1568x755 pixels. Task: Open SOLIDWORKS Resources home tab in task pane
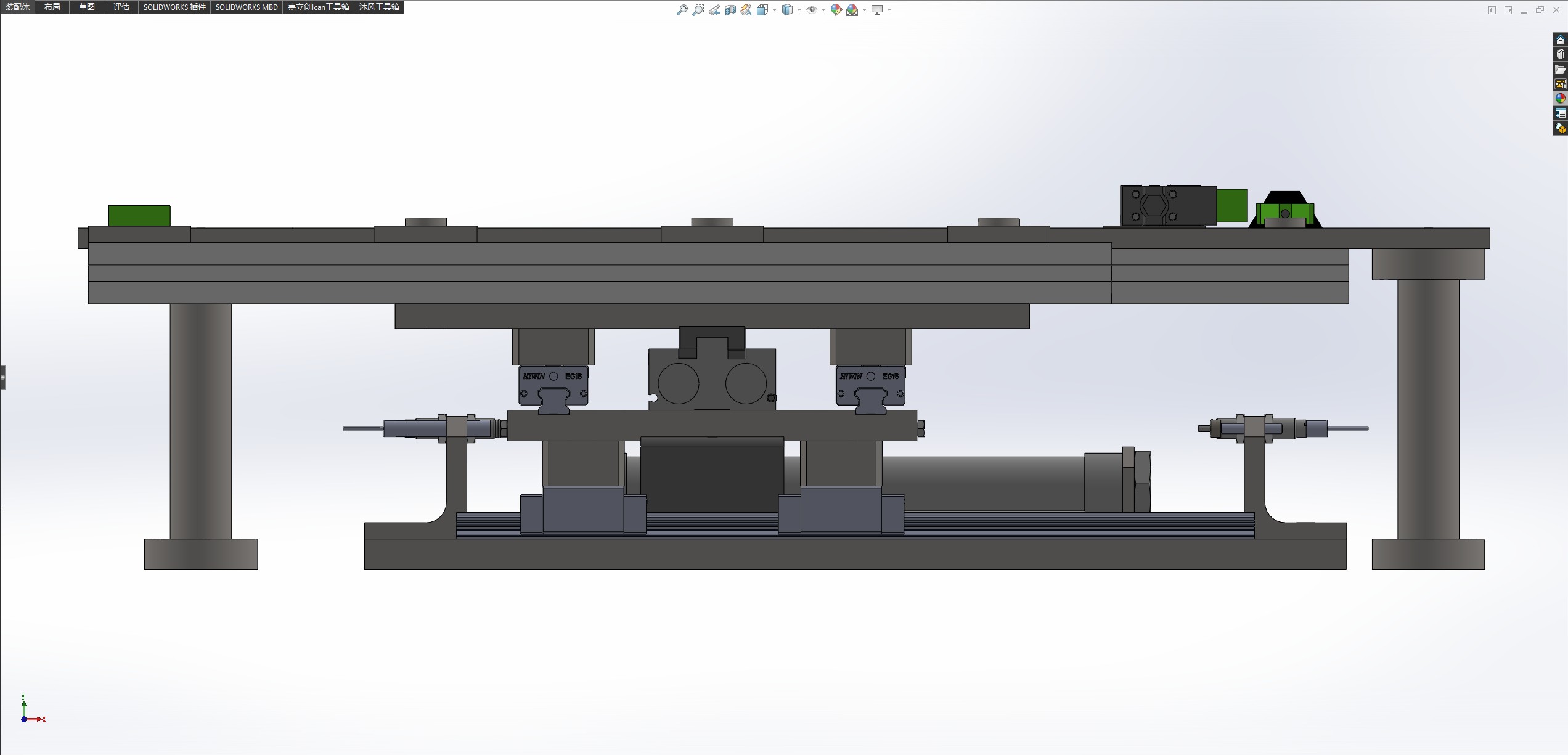1560,40
